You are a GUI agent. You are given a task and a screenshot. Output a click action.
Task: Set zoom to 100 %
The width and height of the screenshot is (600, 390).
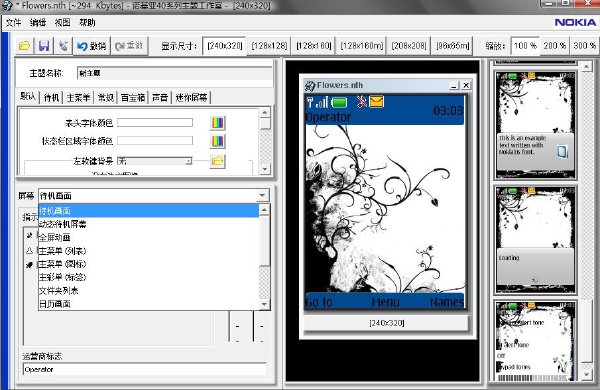[x=525, y=46]
